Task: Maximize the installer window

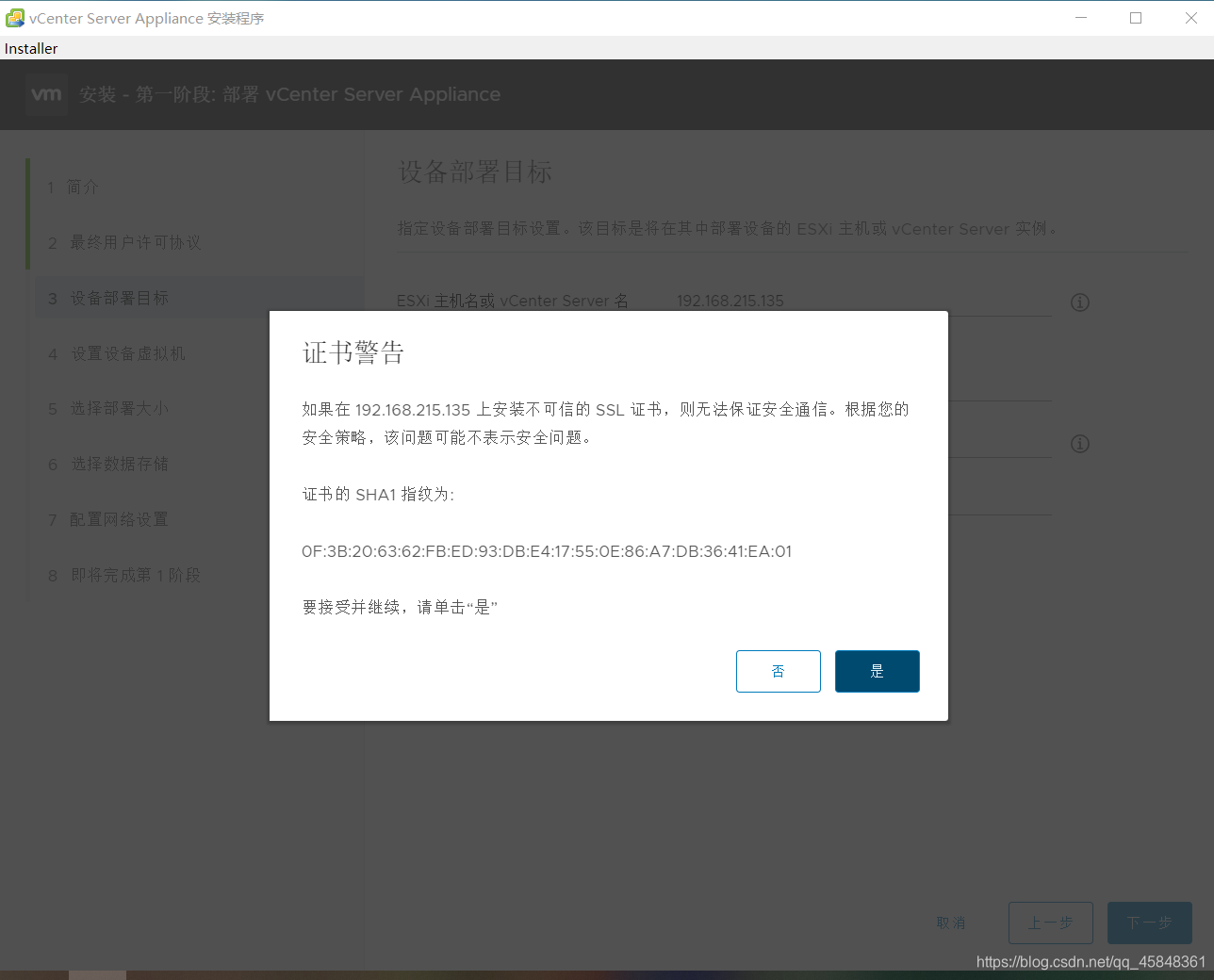Action: [x=1136, y=18]
